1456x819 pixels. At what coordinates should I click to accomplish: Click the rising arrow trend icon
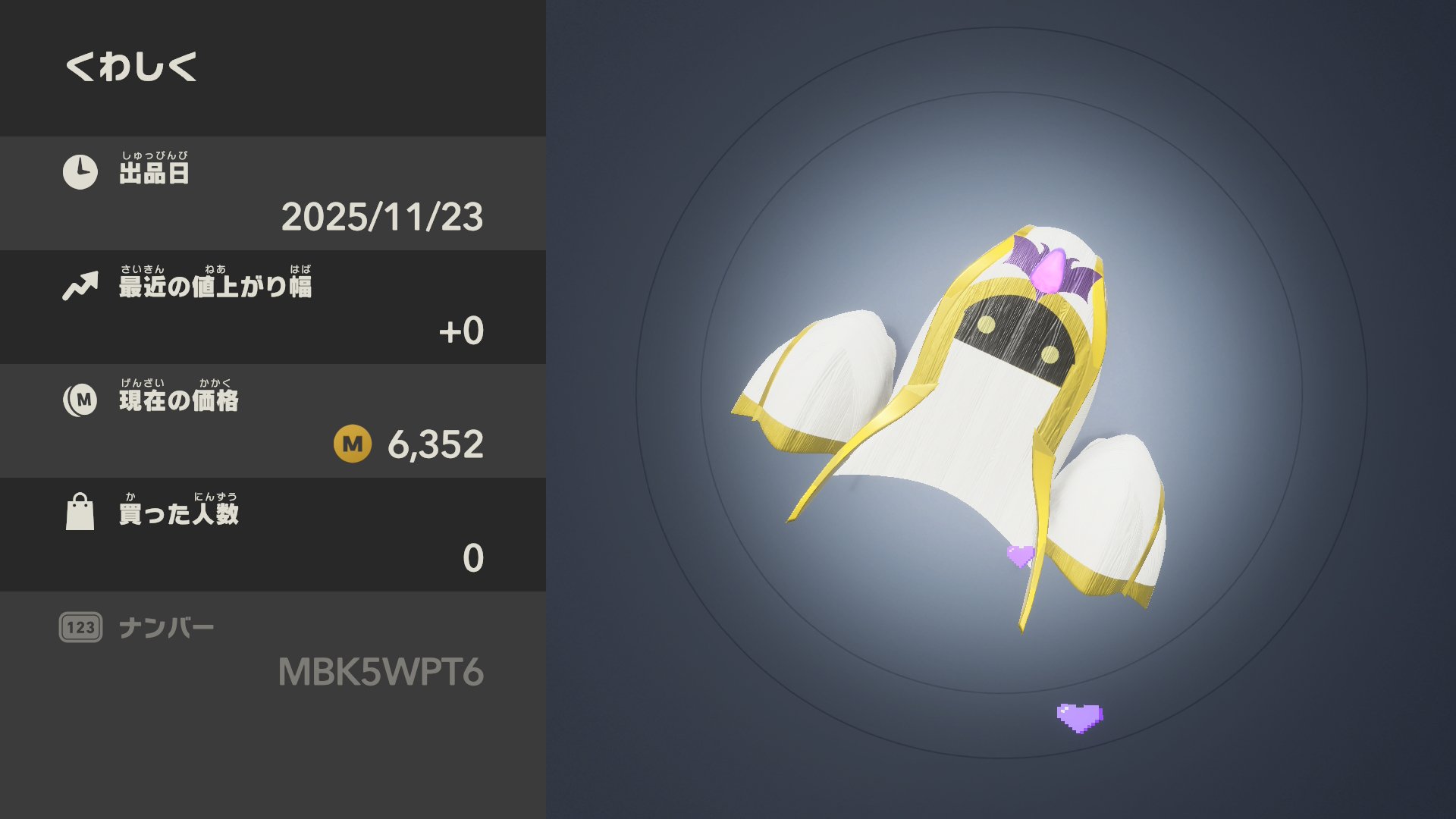pos(80,286)
